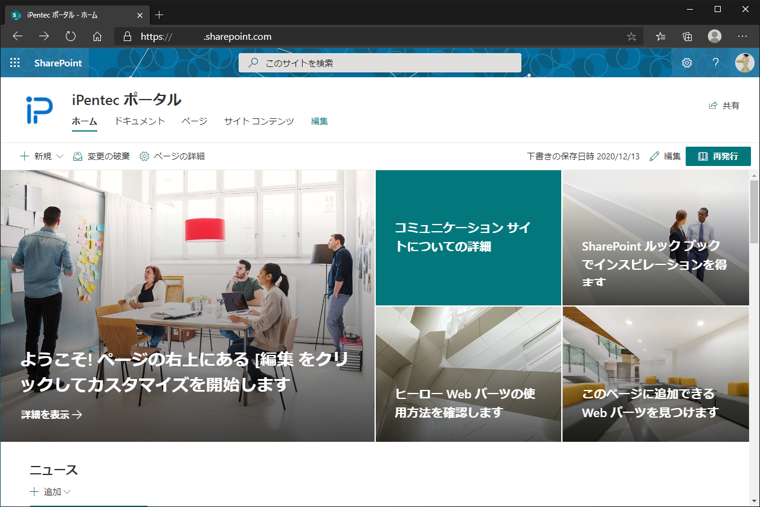Screen dimensions: 760x507
Task: Click the 共有 share button
Action: tap(724, 106)
